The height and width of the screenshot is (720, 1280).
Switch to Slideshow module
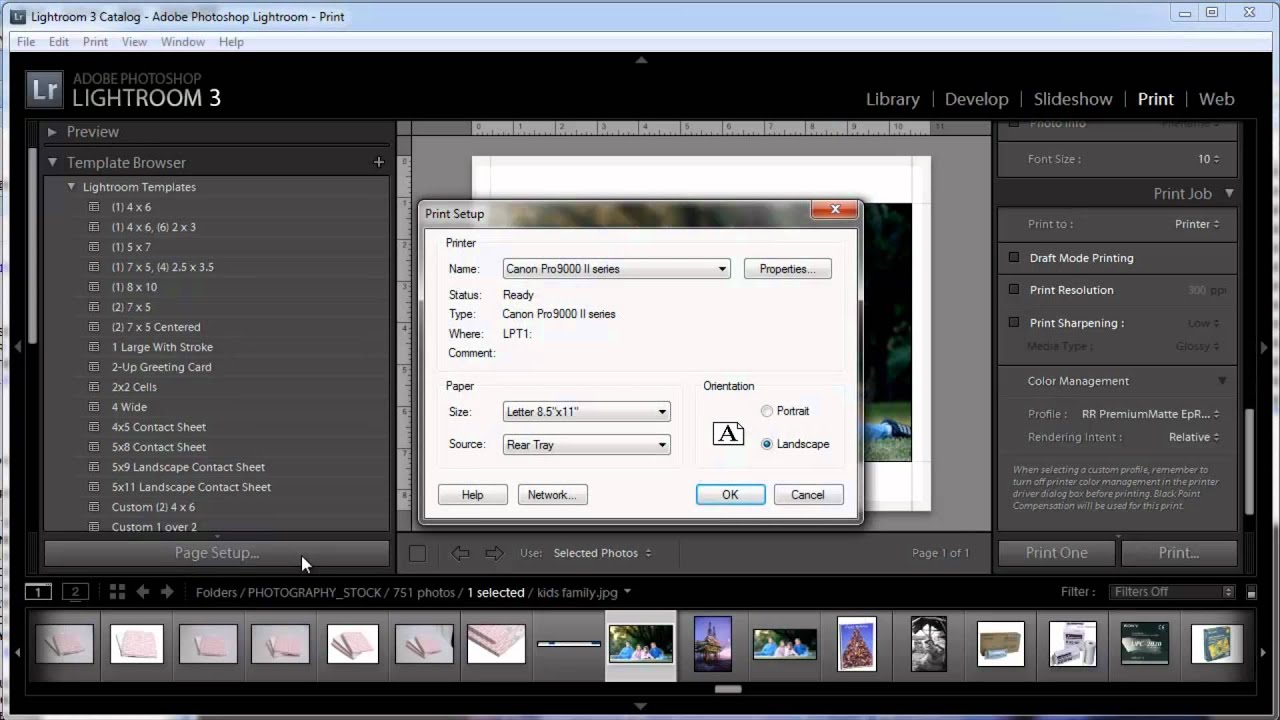1073,99
